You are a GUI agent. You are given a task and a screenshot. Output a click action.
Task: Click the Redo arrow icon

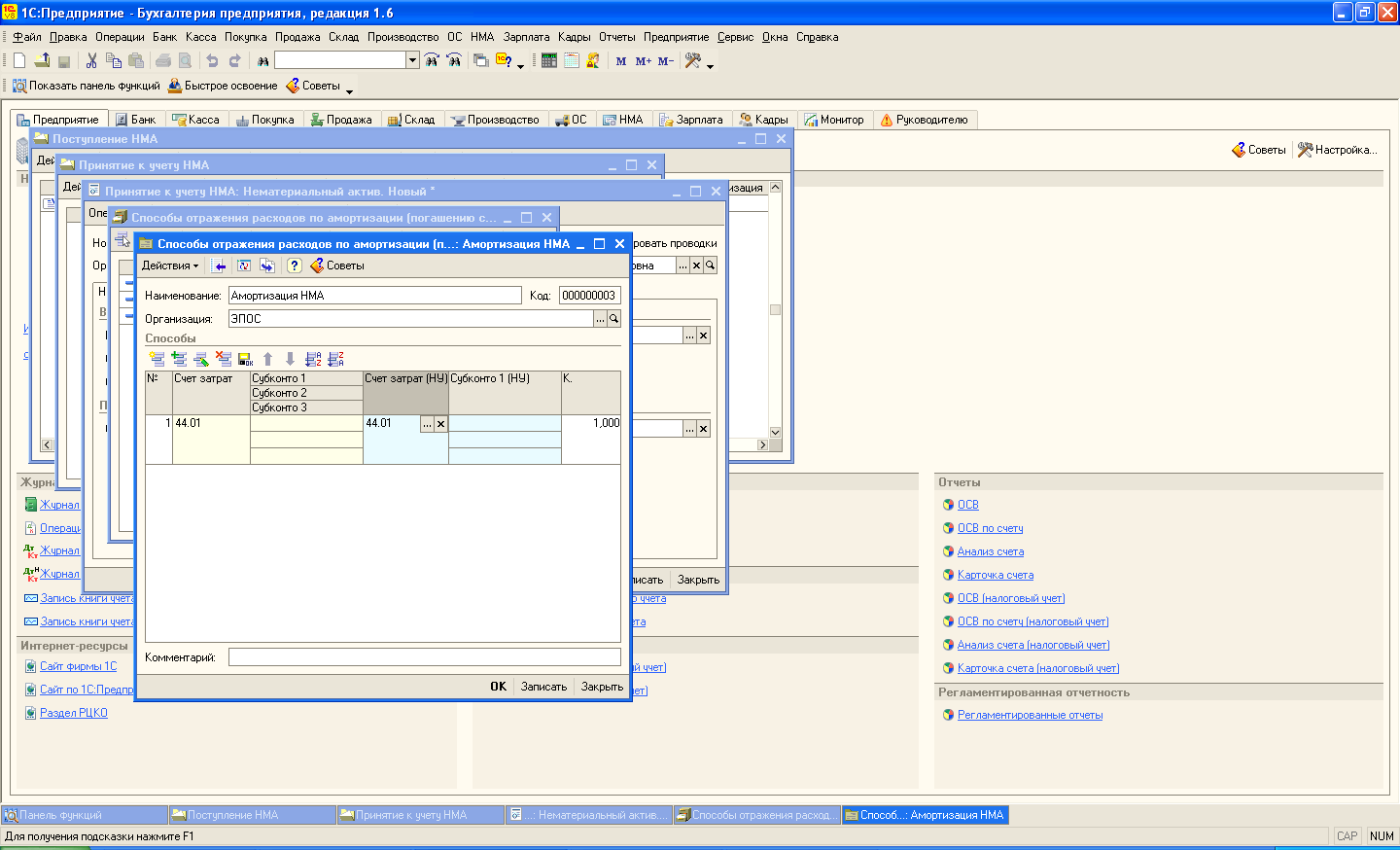[234, 60]
